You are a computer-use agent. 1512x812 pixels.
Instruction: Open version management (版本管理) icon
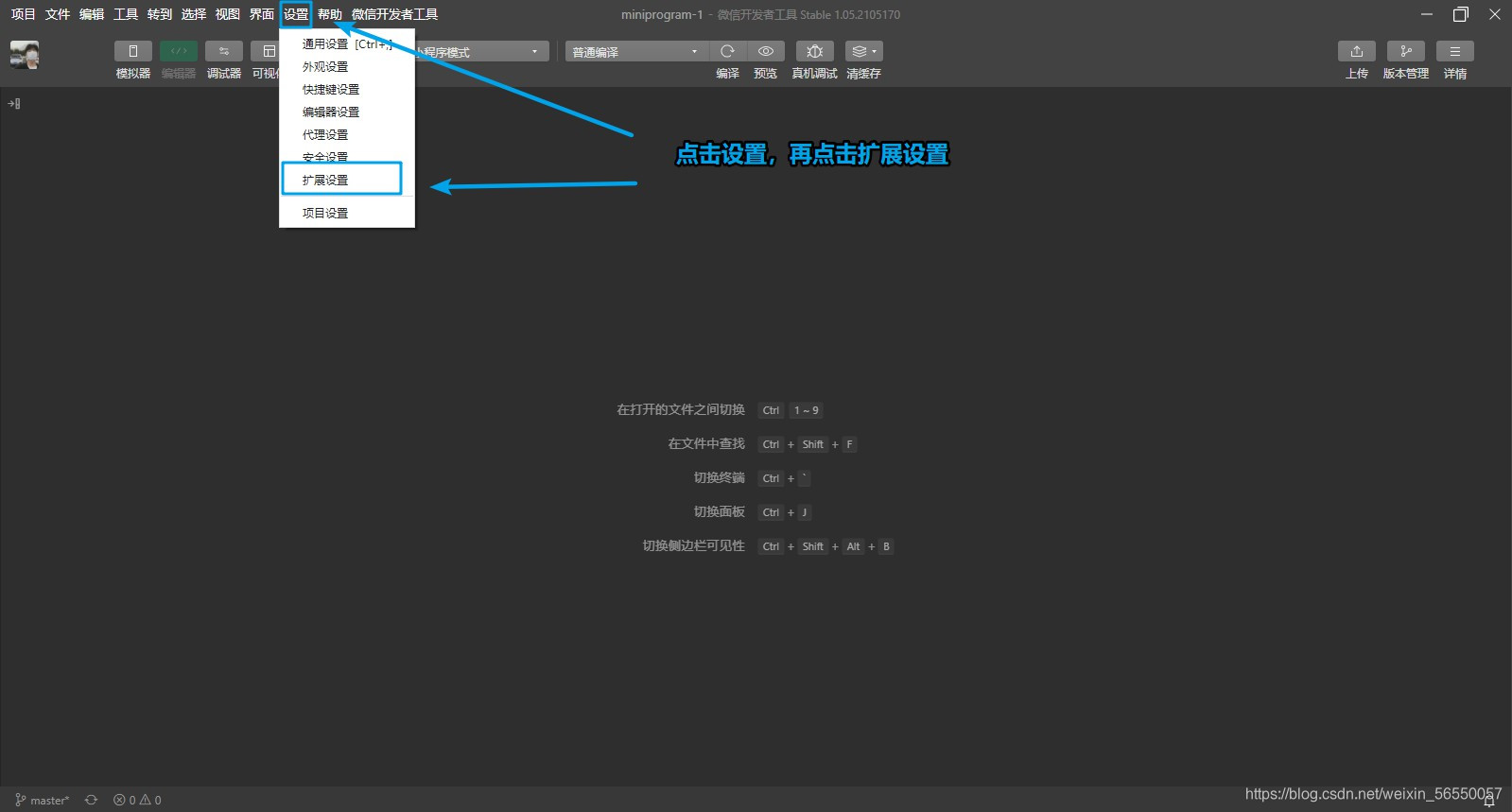(1406, 51)
